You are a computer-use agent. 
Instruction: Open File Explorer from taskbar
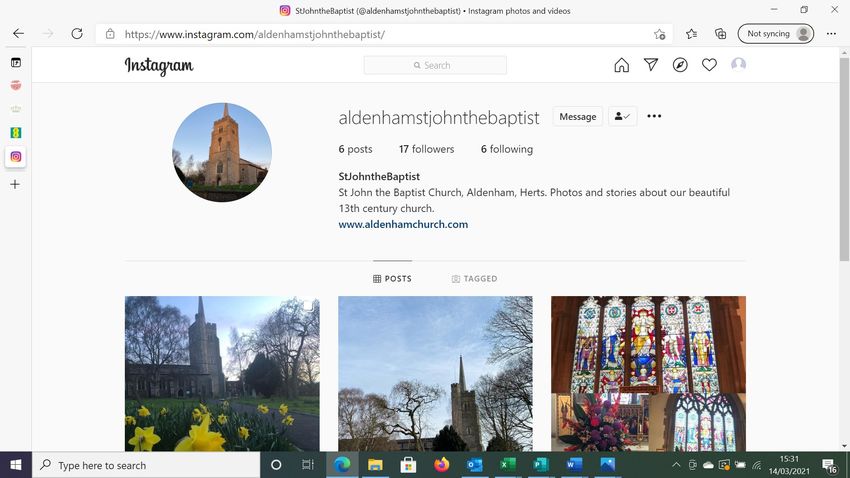click(x=375, y=465)
